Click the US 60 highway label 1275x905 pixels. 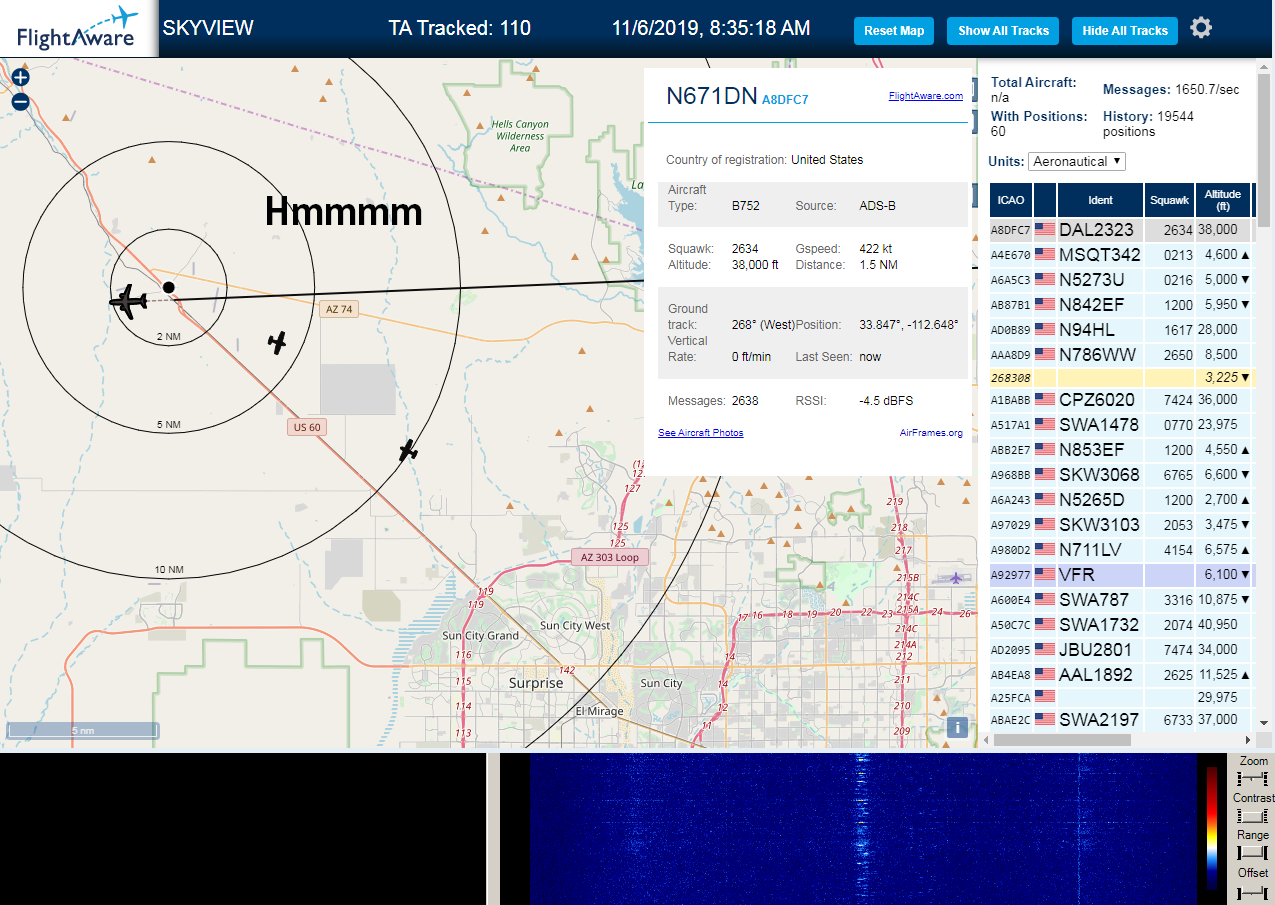pyautogui.click(x=306, y=427)
